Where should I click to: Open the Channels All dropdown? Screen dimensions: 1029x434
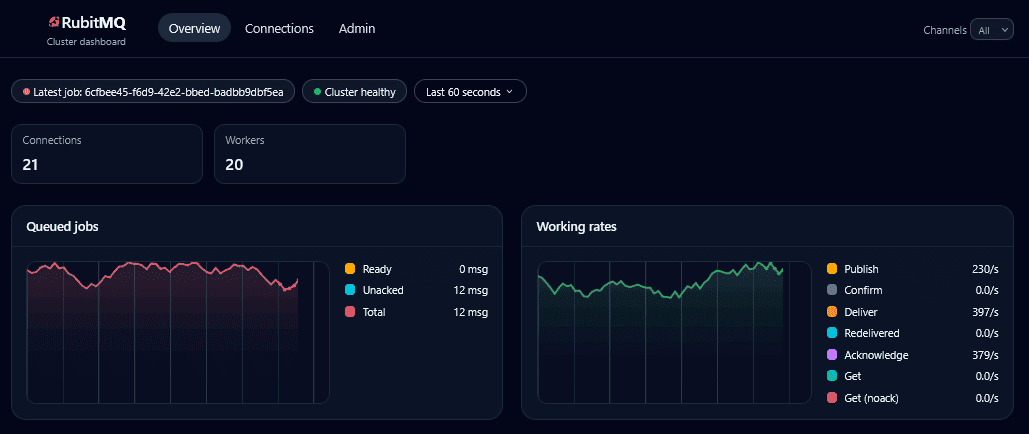click(x=992, y=30)
